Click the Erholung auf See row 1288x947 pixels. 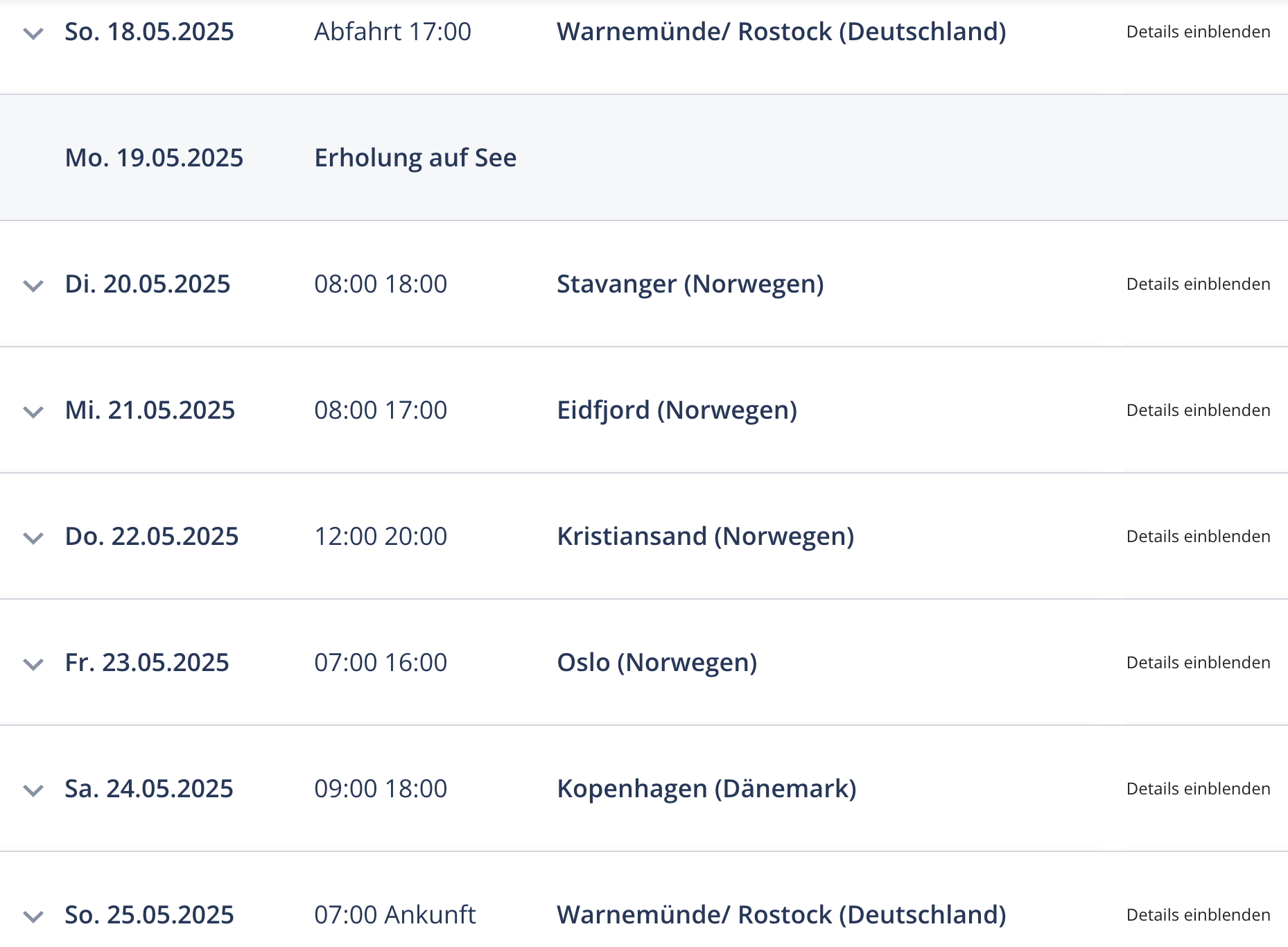(x=644, y=158)
